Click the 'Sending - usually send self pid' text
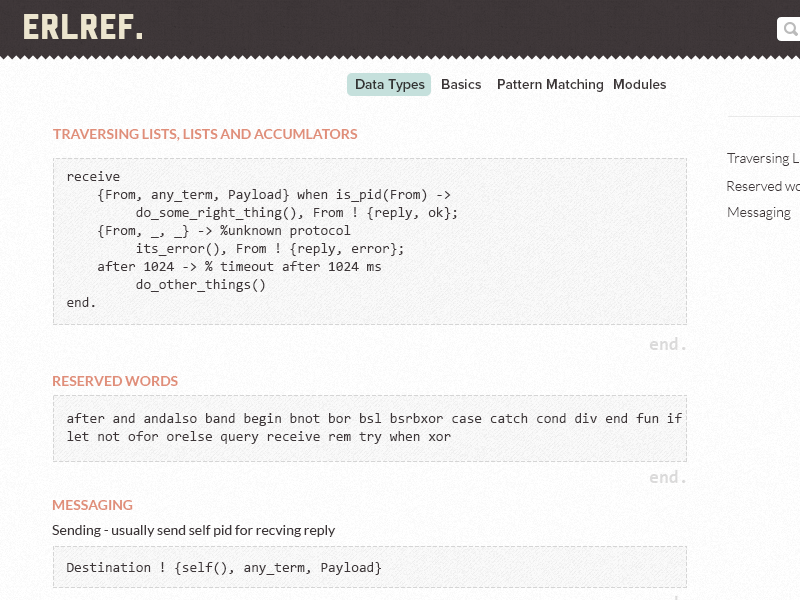The height and width of the screenshot is (600, 800). [193, 530]
